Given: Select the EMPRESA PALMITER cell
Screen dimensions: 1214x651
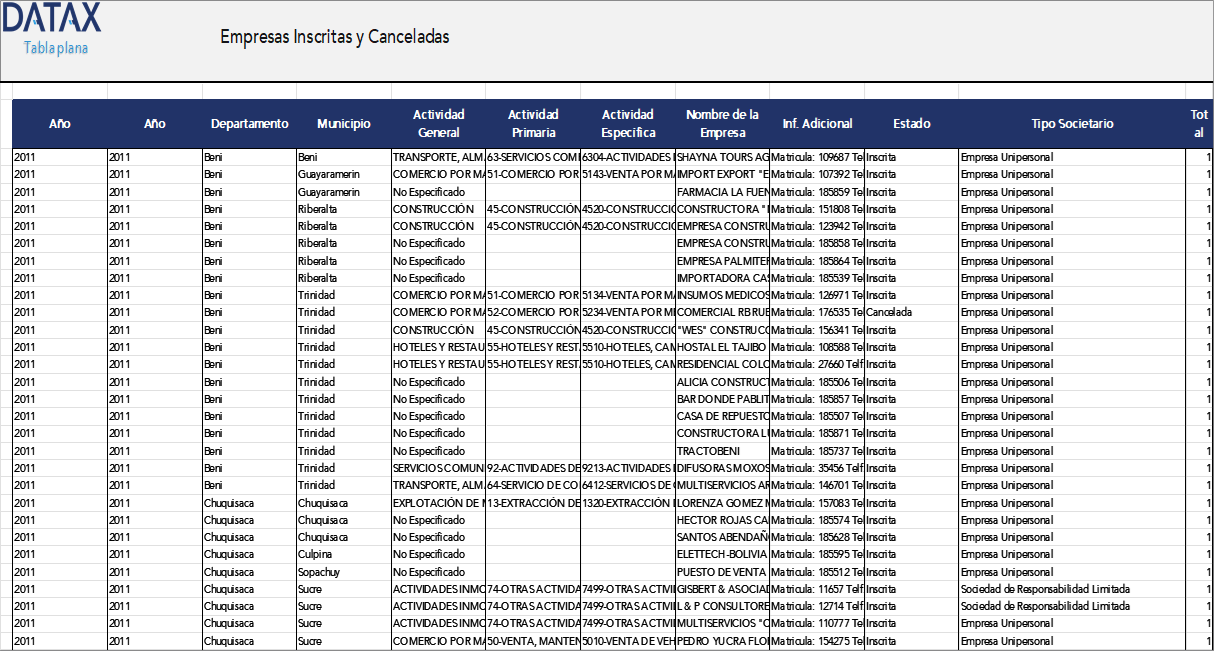Looking at the screenshot, I should coord(723,261).
